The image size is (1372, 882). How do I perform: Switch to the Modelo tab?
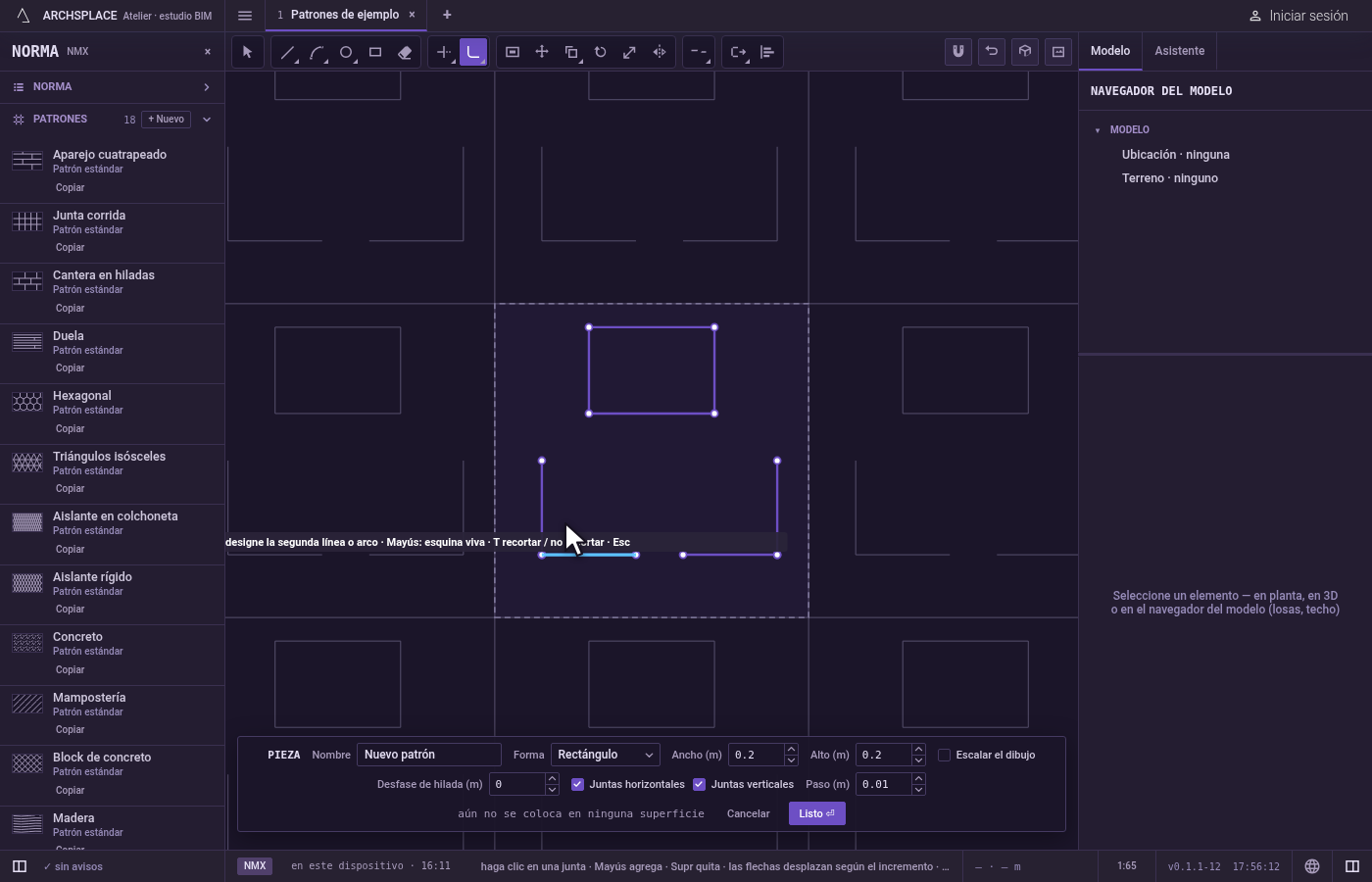click(1110, 51)
